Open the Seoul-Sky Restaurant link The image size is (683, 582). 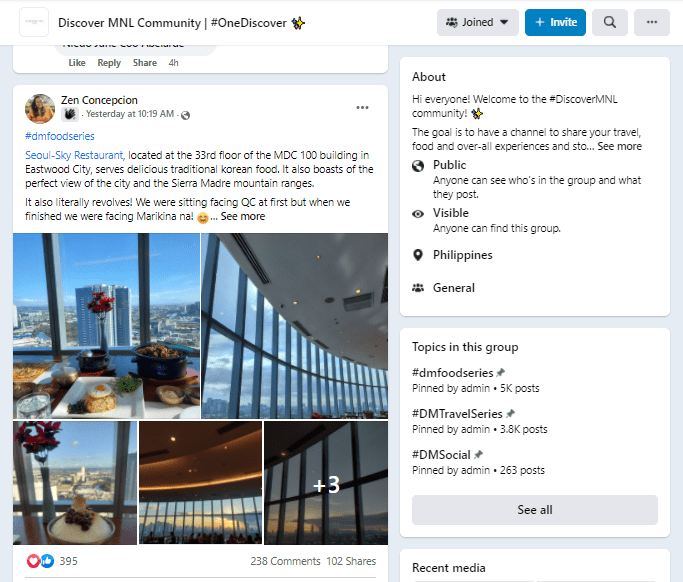[x=74, y=156]
